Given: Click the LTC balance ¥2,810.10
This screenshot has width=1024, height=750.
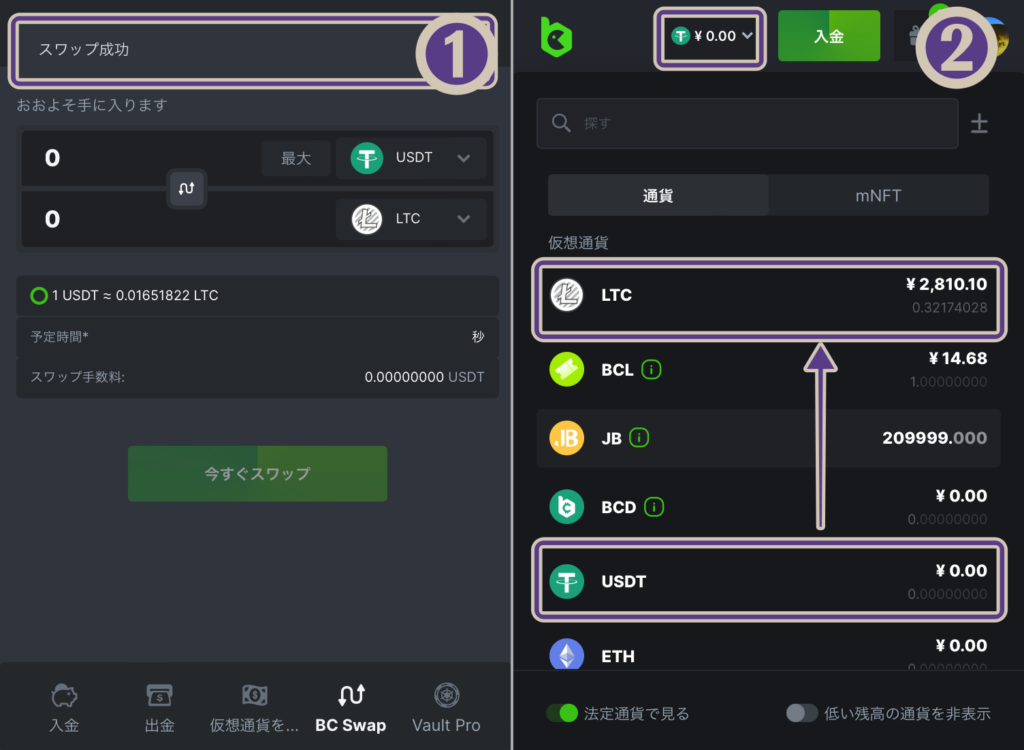Looking at the screenshot, I should click(946, 284).
